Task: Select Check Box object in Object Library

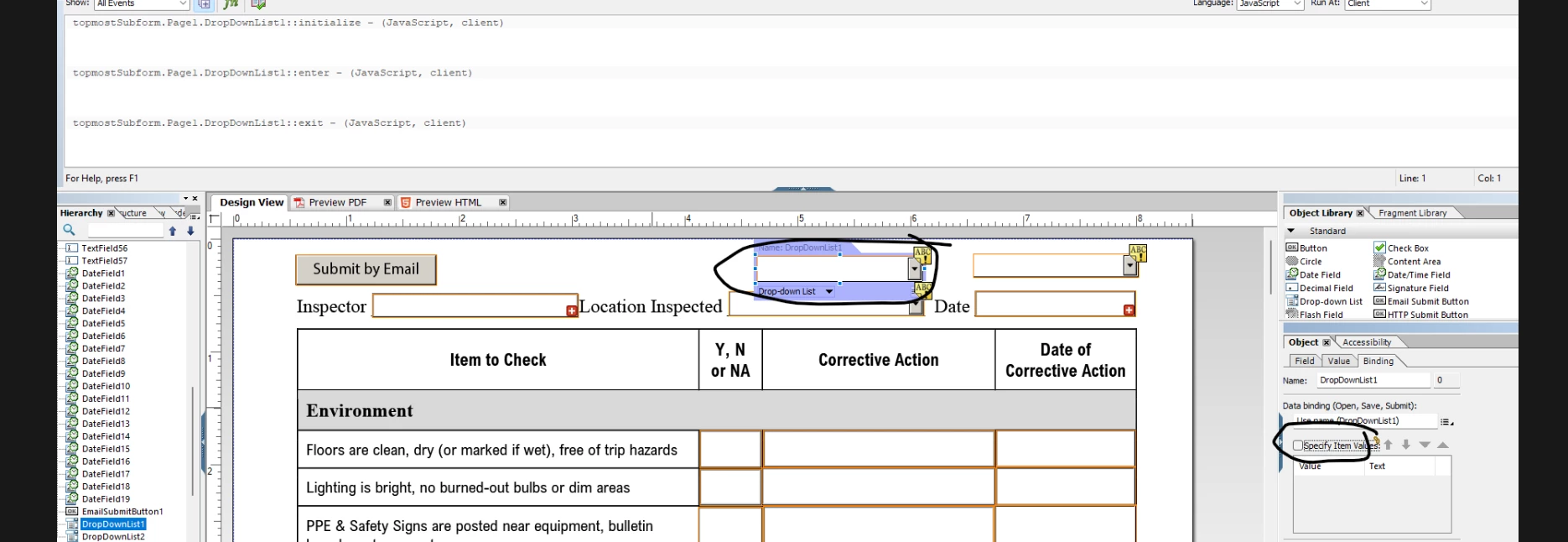Action: coord(1401,248)
